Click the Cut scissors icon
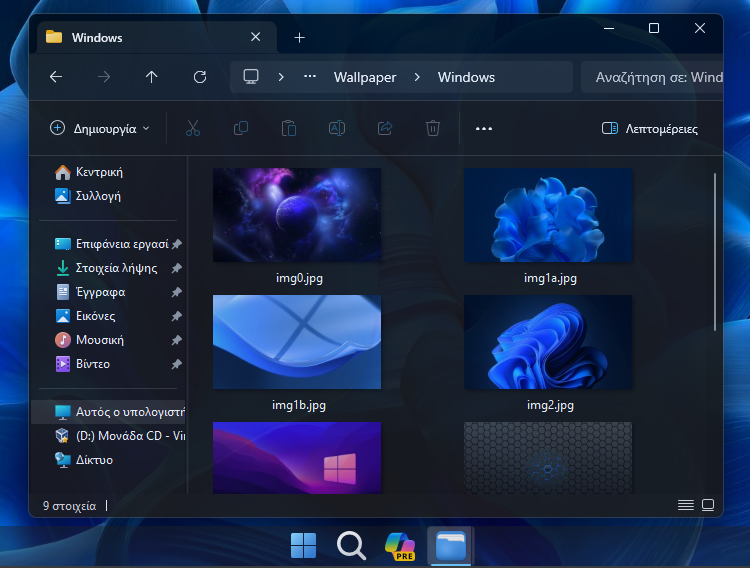This screenshot has width=750, height=568. (193, 128)
